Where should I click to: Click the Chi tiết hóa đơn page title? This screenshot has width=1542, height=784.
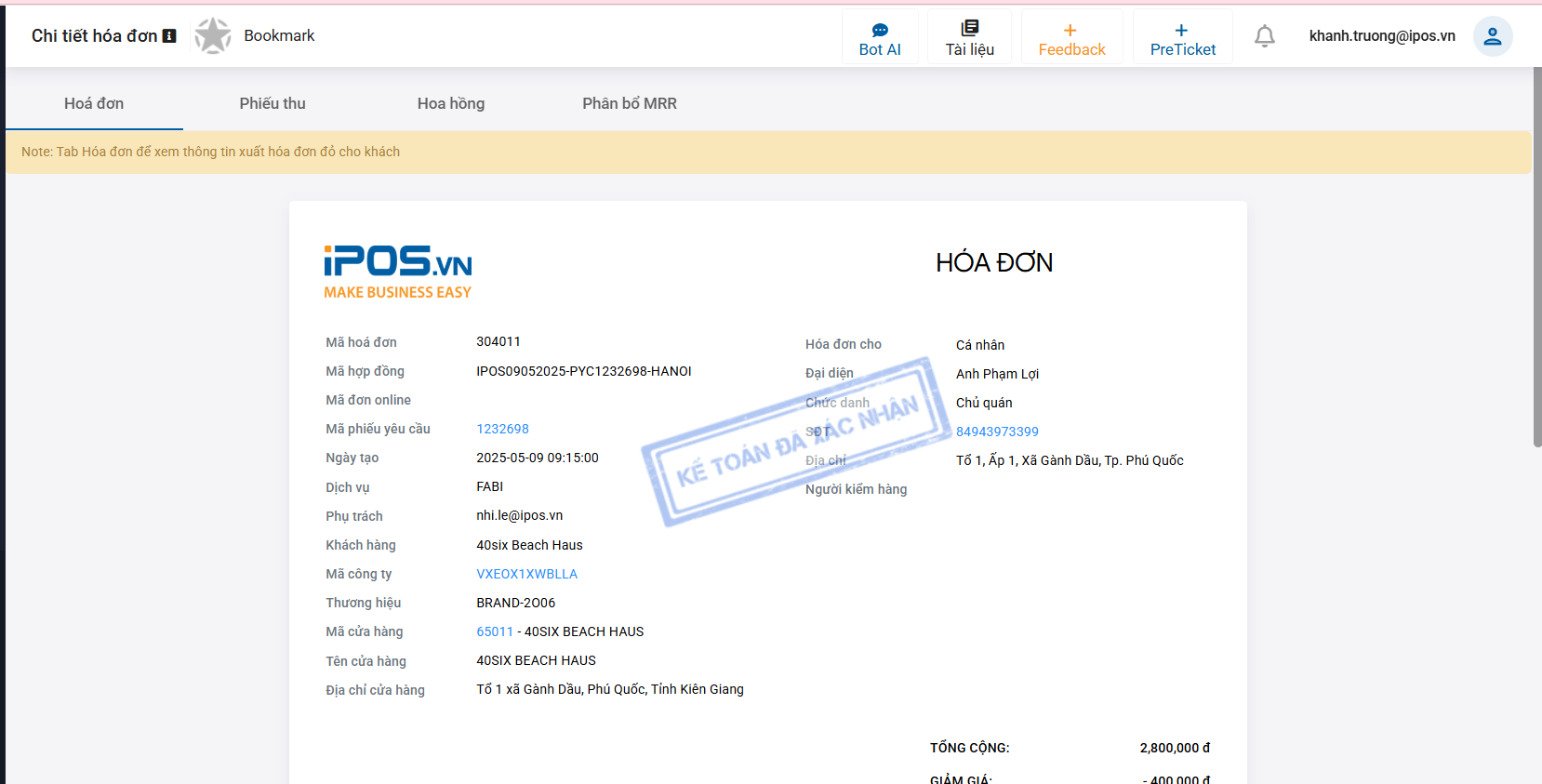coord(94,35)
